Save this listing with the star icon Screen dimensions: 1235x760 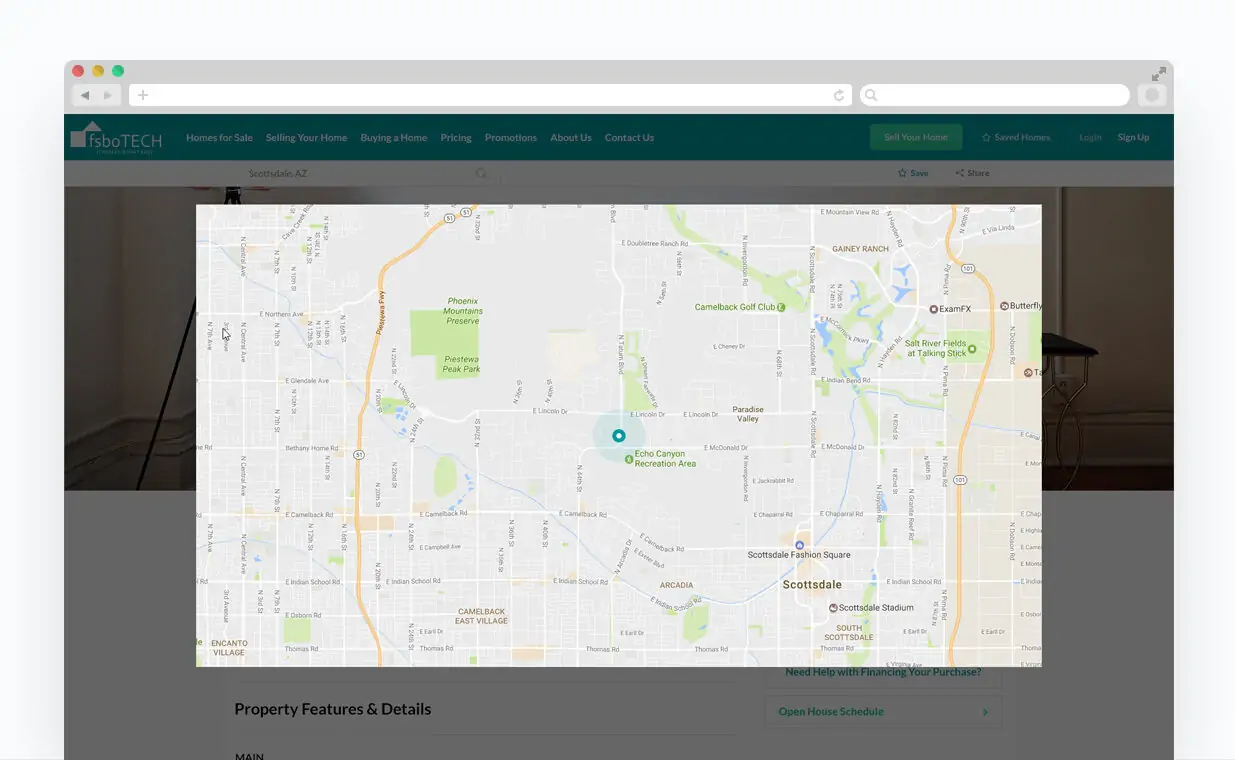[x=902, y=173]
